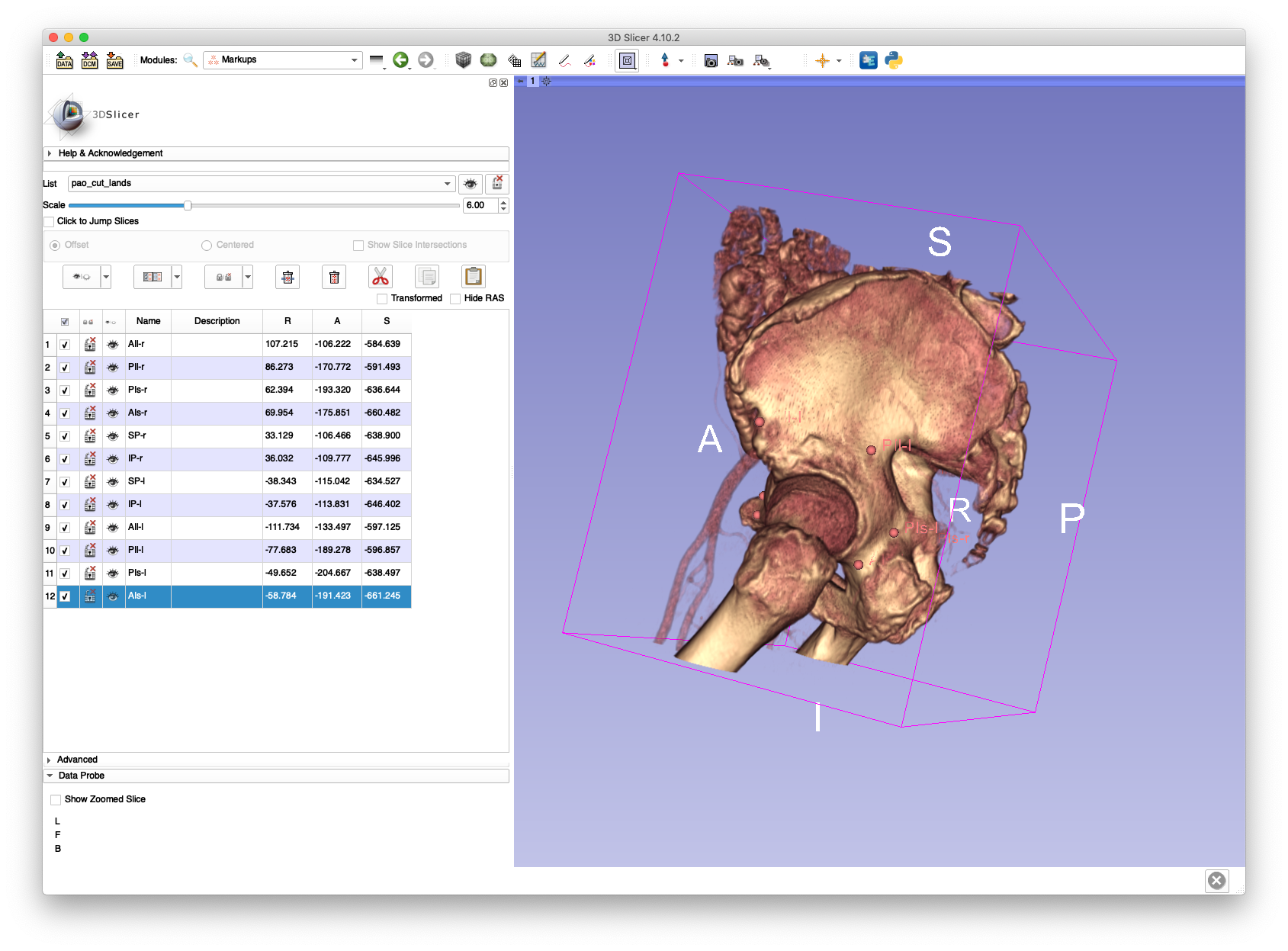Viewport: 1288px width, 951px height.
Task: Select the Centered radio button
Action: 207,246
